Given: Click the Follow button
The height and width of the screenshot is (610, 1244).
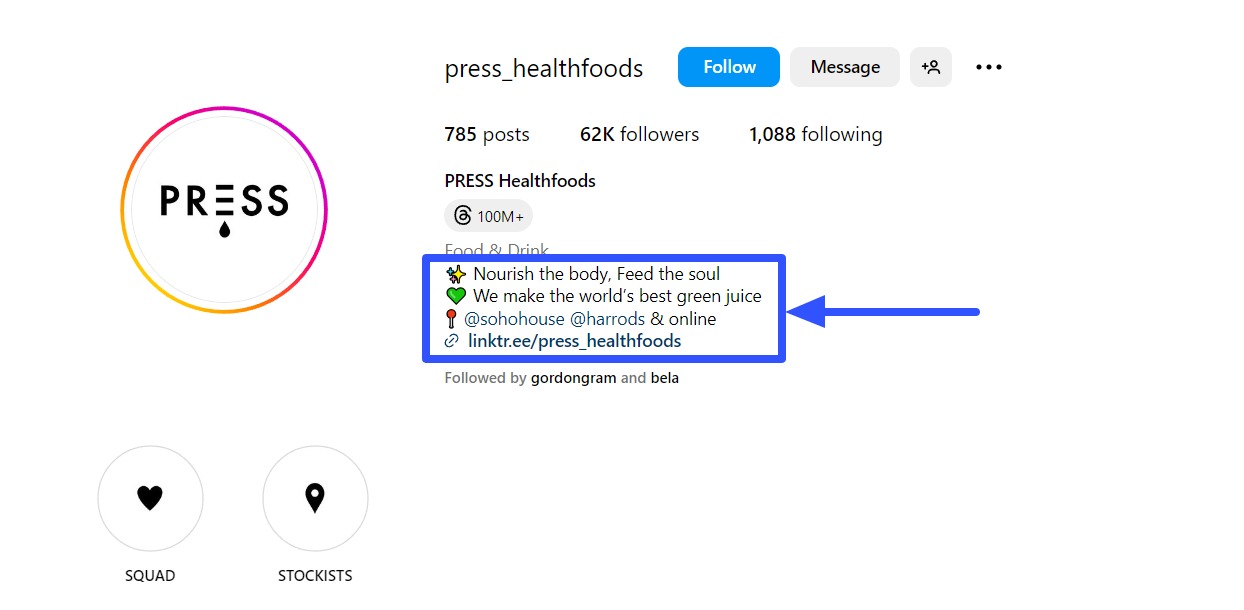Looking at the screenshot, I should 728,66.
